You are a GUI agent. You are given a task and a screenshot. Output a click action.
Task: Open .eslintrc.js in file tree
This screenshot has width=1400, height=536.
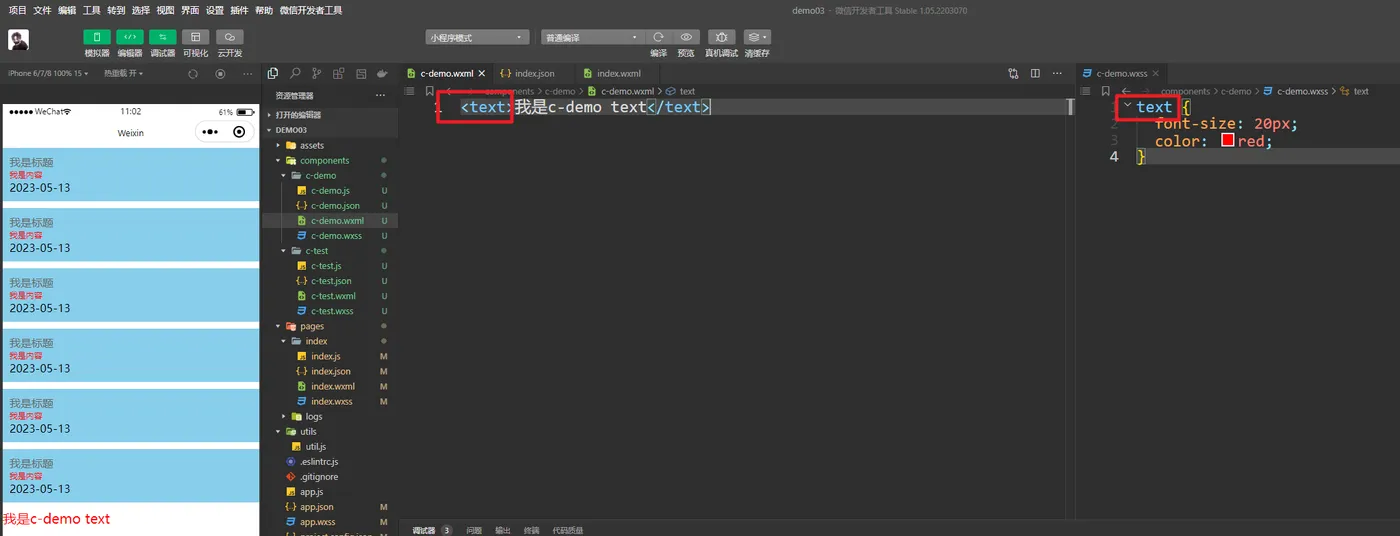(318, 461)
